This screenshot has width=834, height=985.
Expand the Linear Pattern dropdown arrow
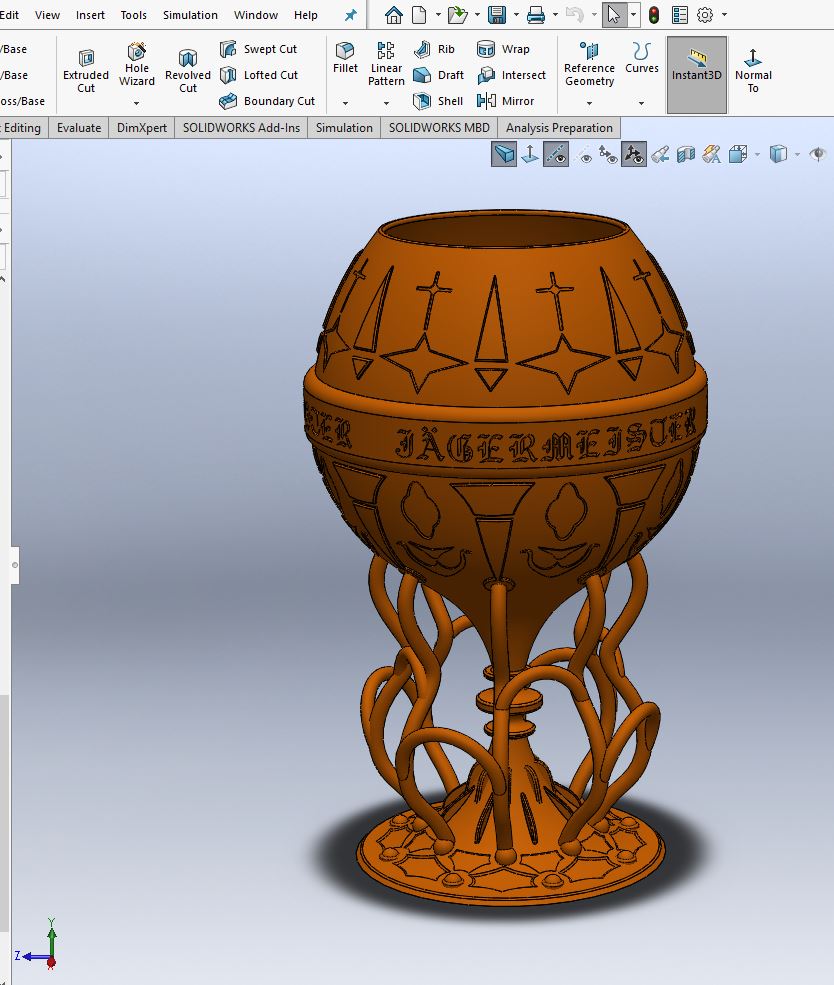pyautogui.click(x=386, y=102)
